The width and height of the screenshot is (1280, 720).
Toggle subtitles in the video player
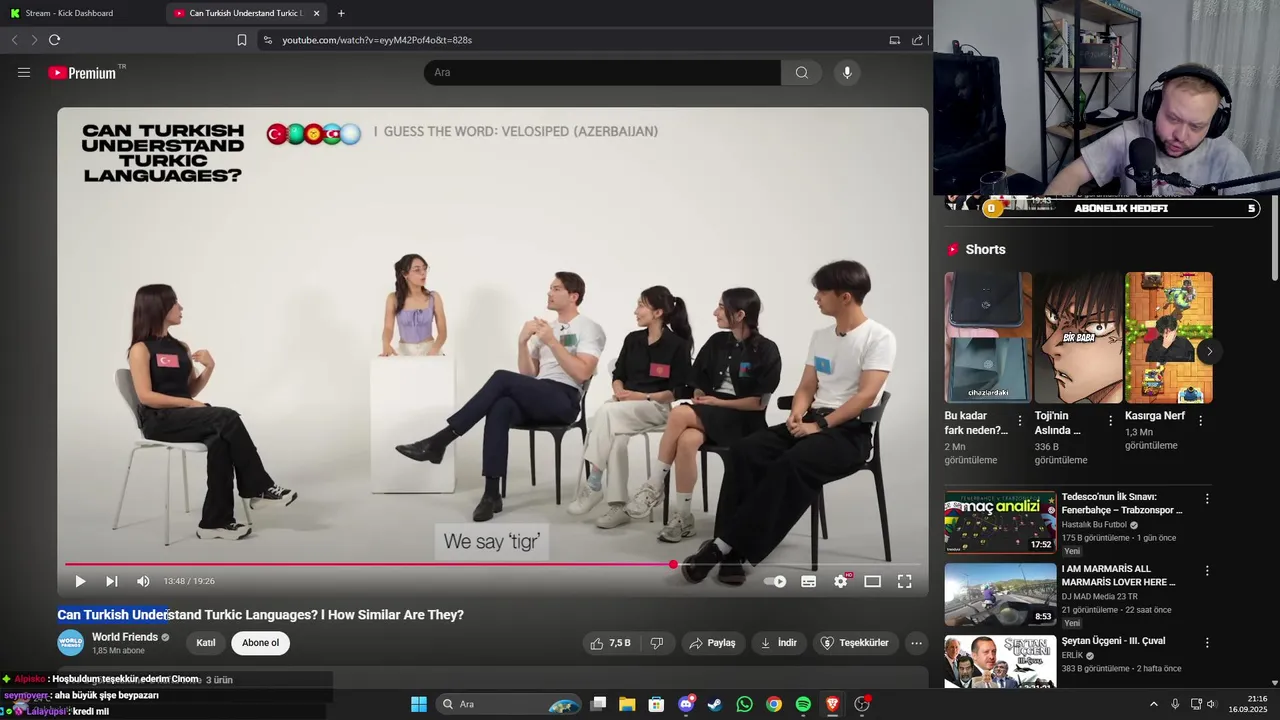808,581
